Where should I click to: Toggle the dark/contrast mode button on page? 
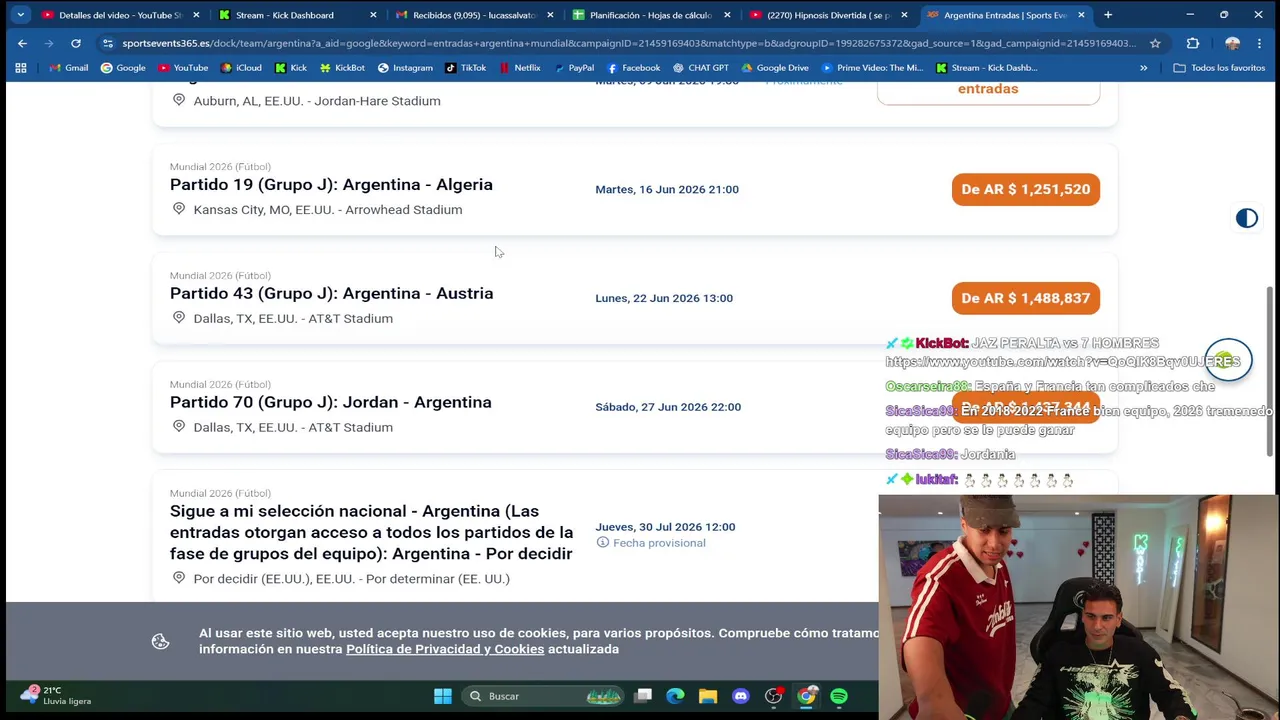[x=1247, y=218]
